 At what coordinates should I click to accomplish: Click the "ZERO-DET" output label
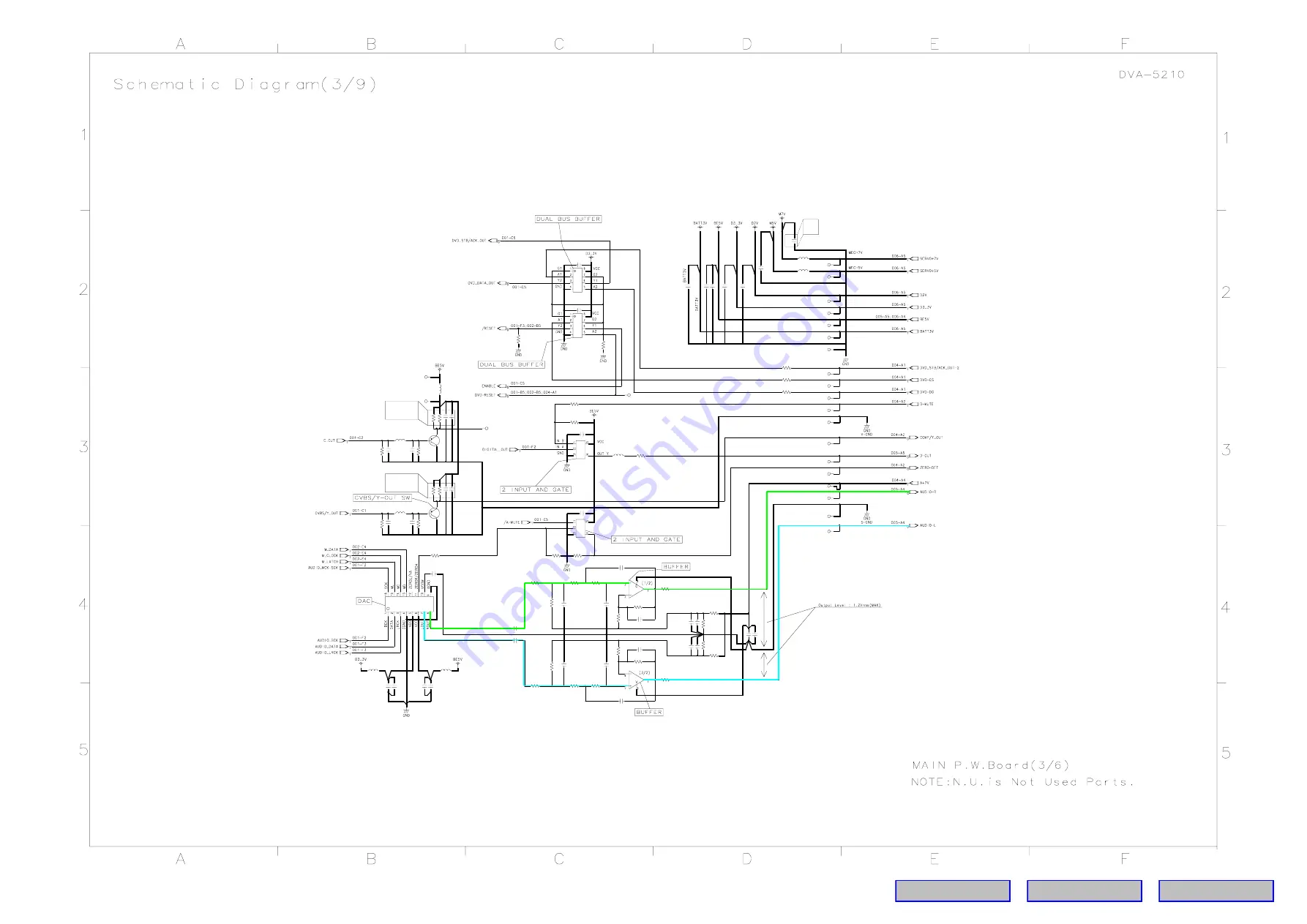(x=929, y=467)
